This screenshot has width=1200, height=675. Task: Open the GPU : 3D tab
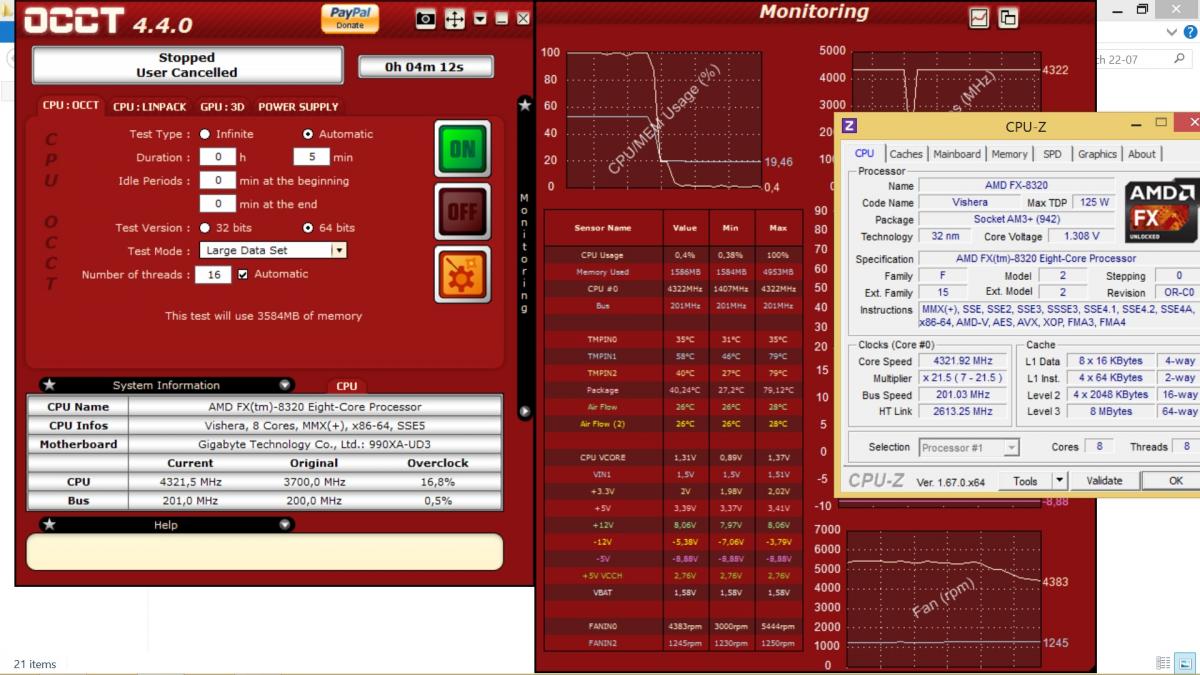coord(222,106)
